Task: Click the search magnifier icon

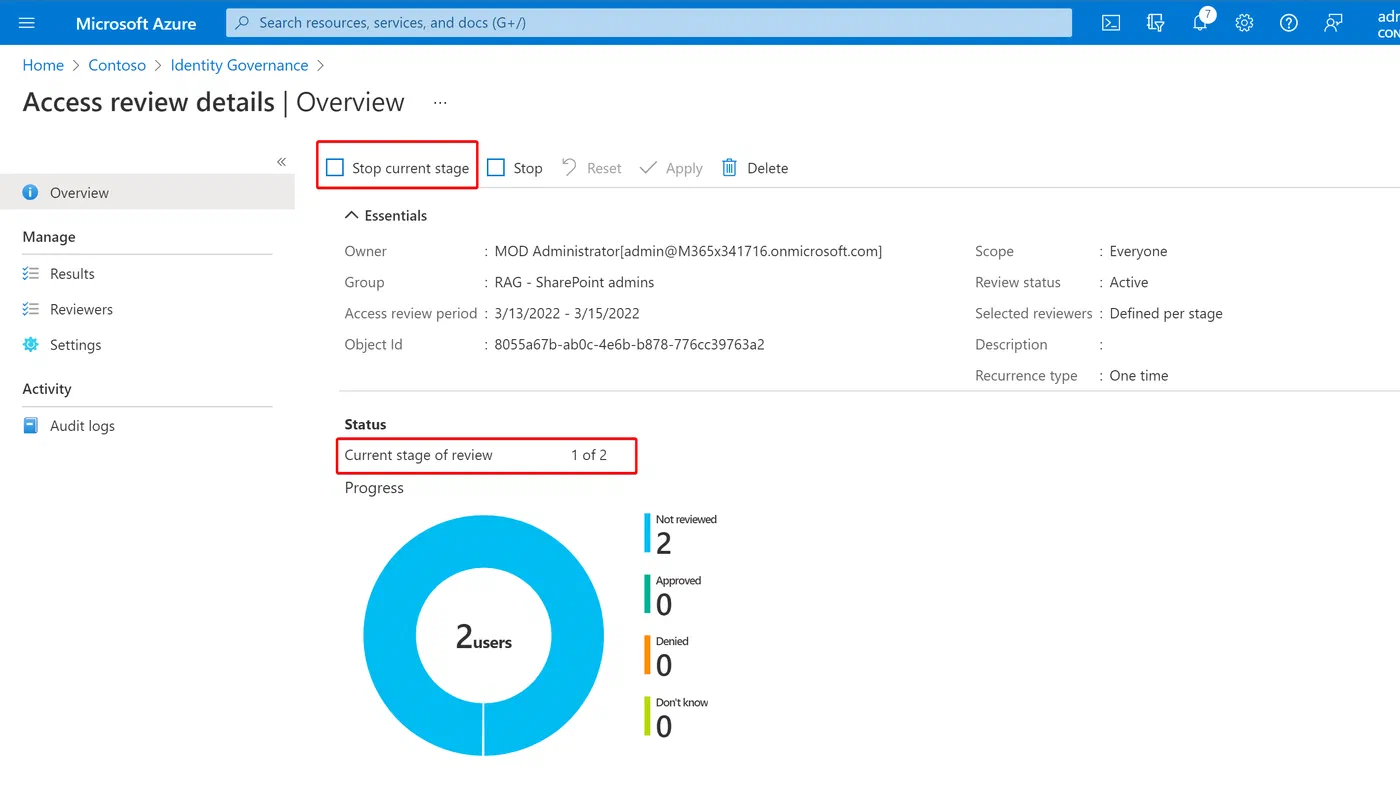Action: click(x=242, y=22)
